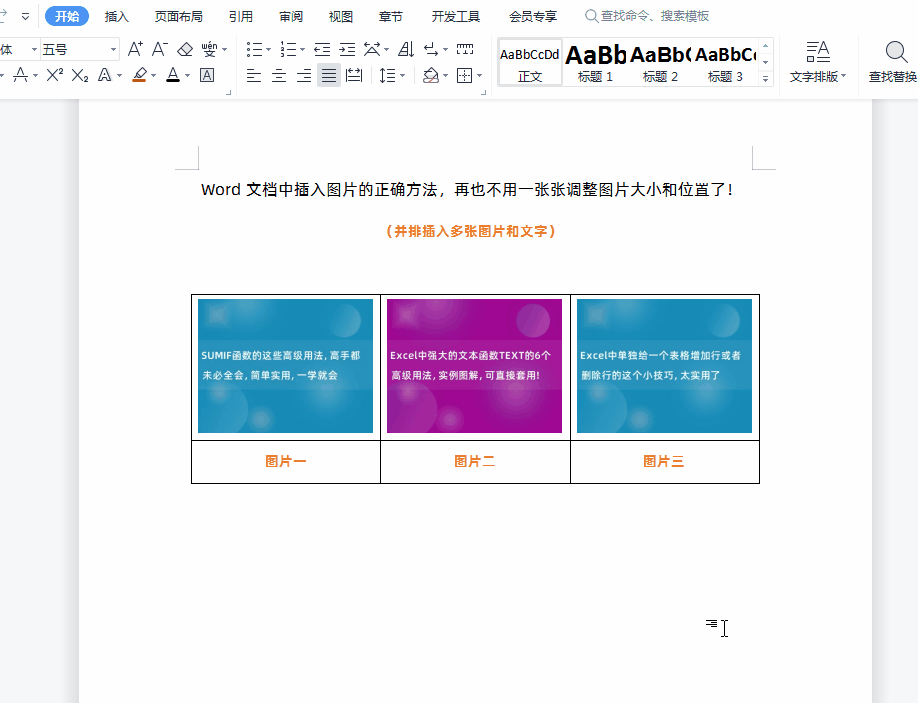Apply paragraph shading fill

point(431,75)
